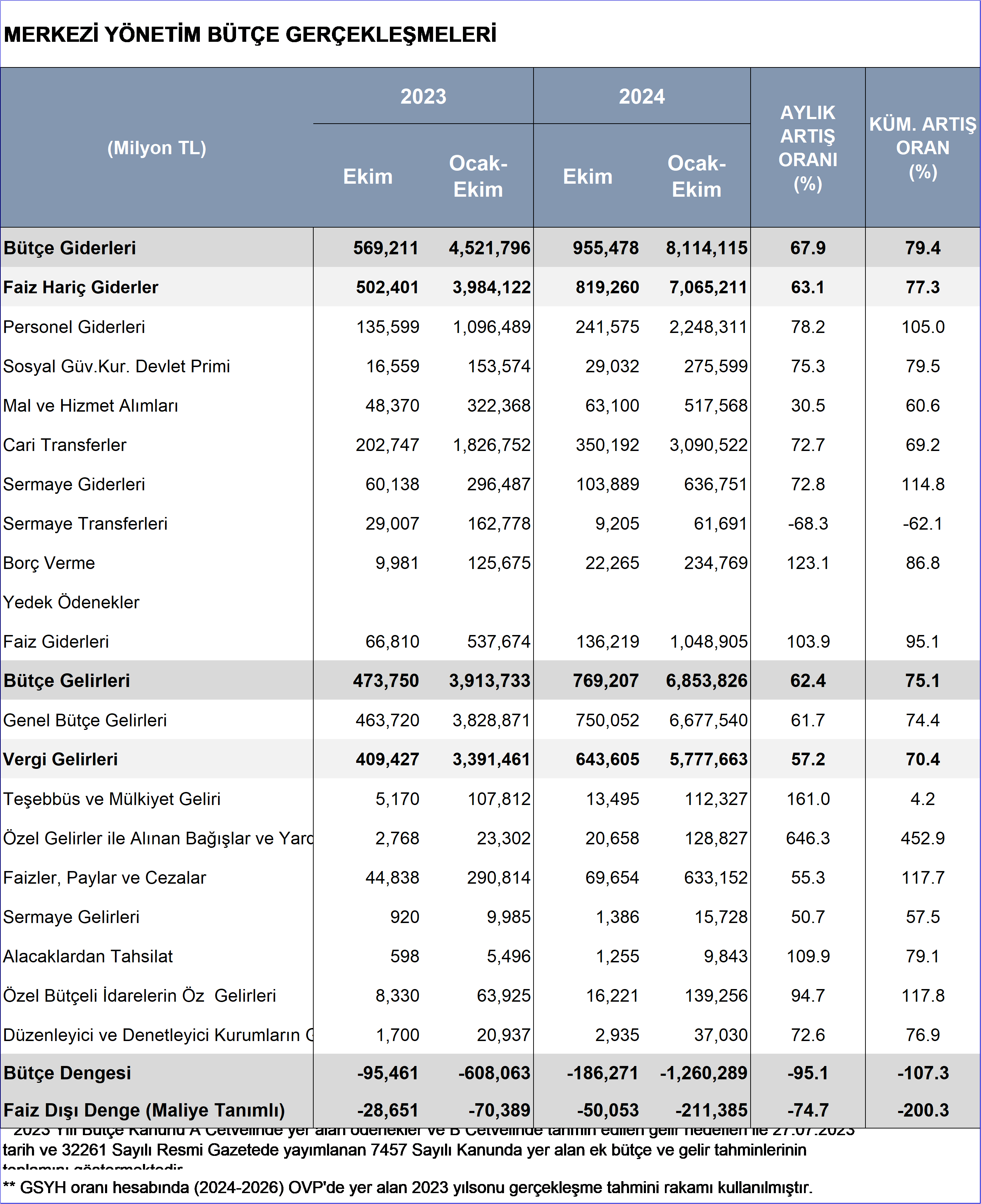Click the 'Borç Verme' row label

click(49, 563)
